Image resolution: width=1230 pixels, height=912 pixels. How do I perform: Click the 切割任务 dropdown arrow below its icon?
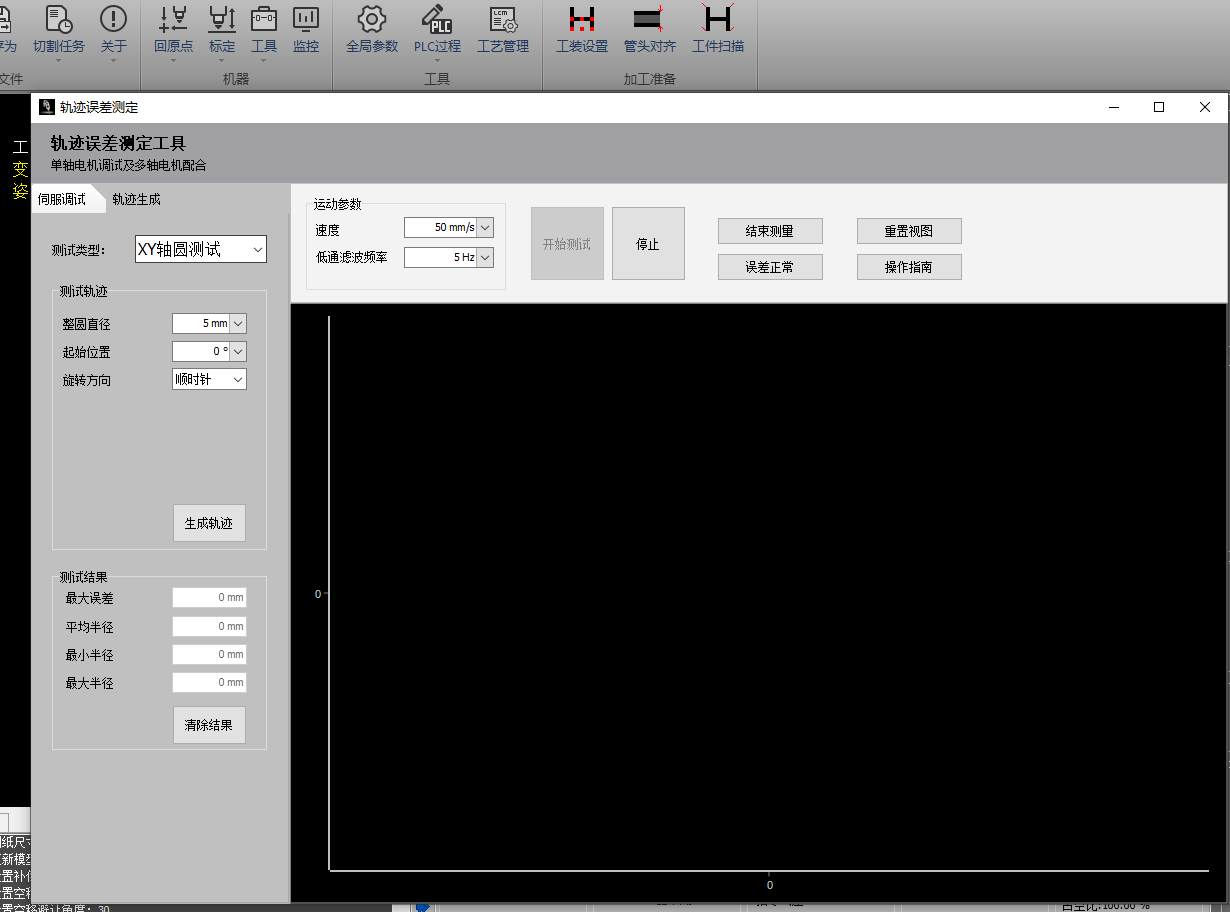pyautogui.click(x=59, y=60)
